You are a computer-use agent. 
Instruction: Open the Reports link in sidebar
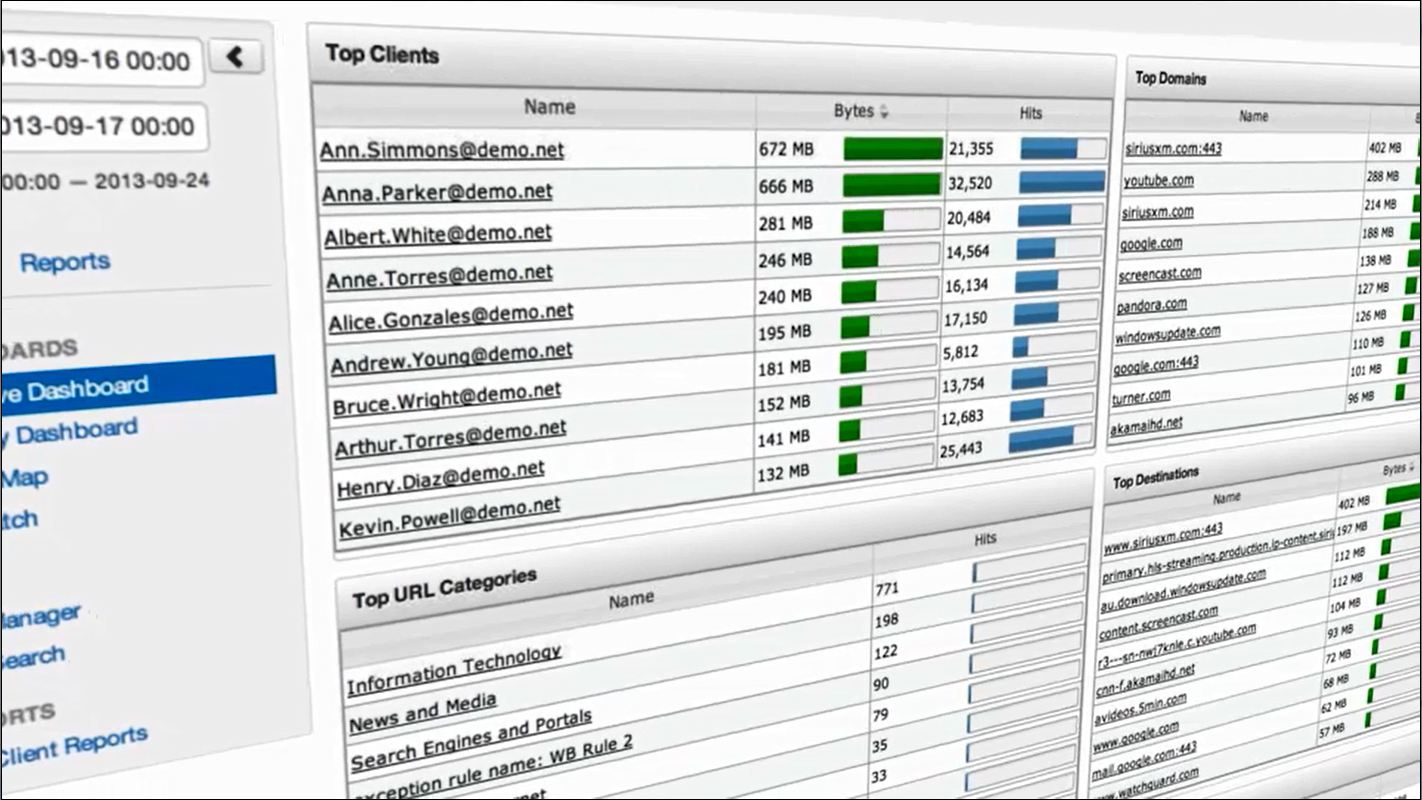(x=65, y=263)
